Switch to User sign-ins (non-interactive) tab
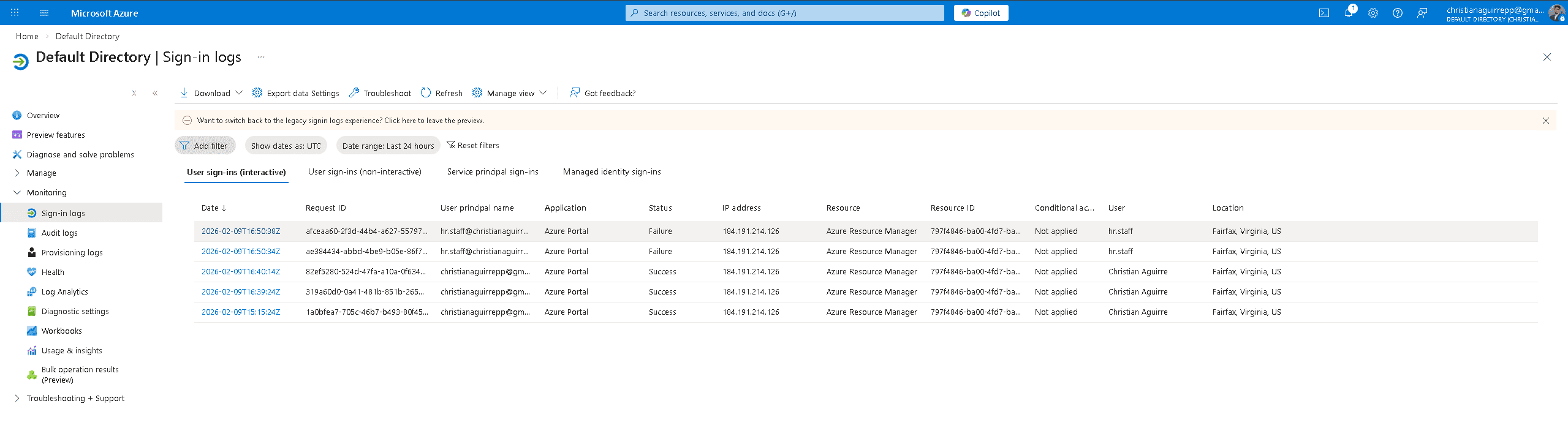The width and height of the screenshot is (1568, 428). (365, 172)
